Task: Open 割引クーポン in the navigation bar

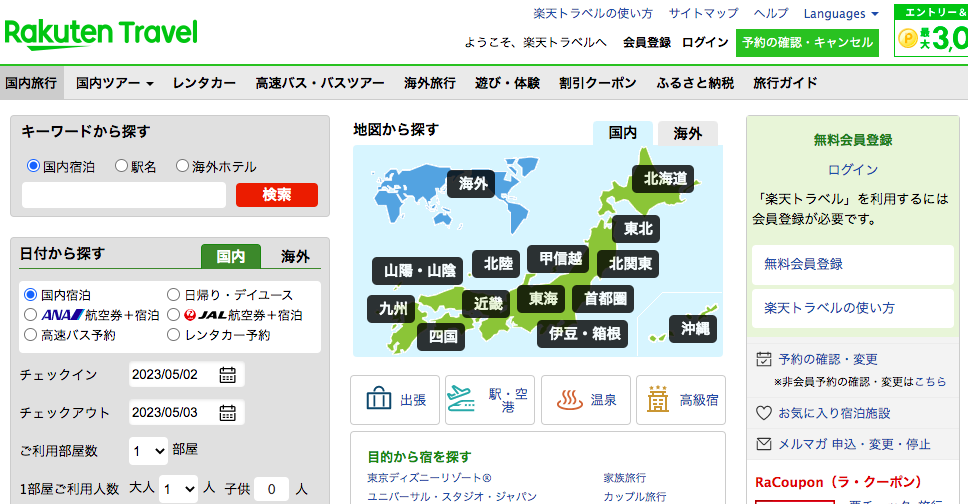Action: pyautogui.click(x=598, y=83)
